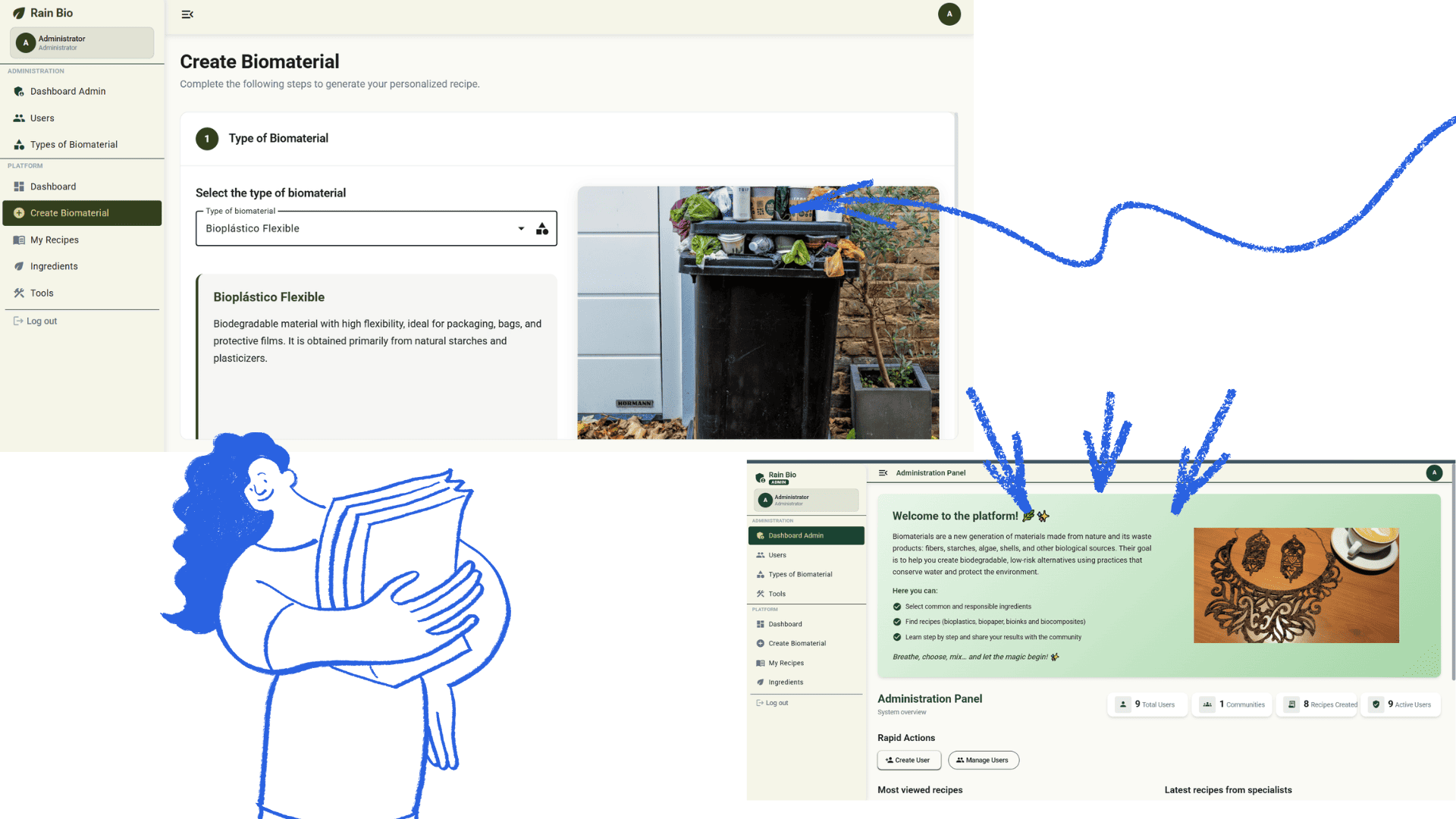Click the 'Most viewed recipes' heading

[920, 790]
